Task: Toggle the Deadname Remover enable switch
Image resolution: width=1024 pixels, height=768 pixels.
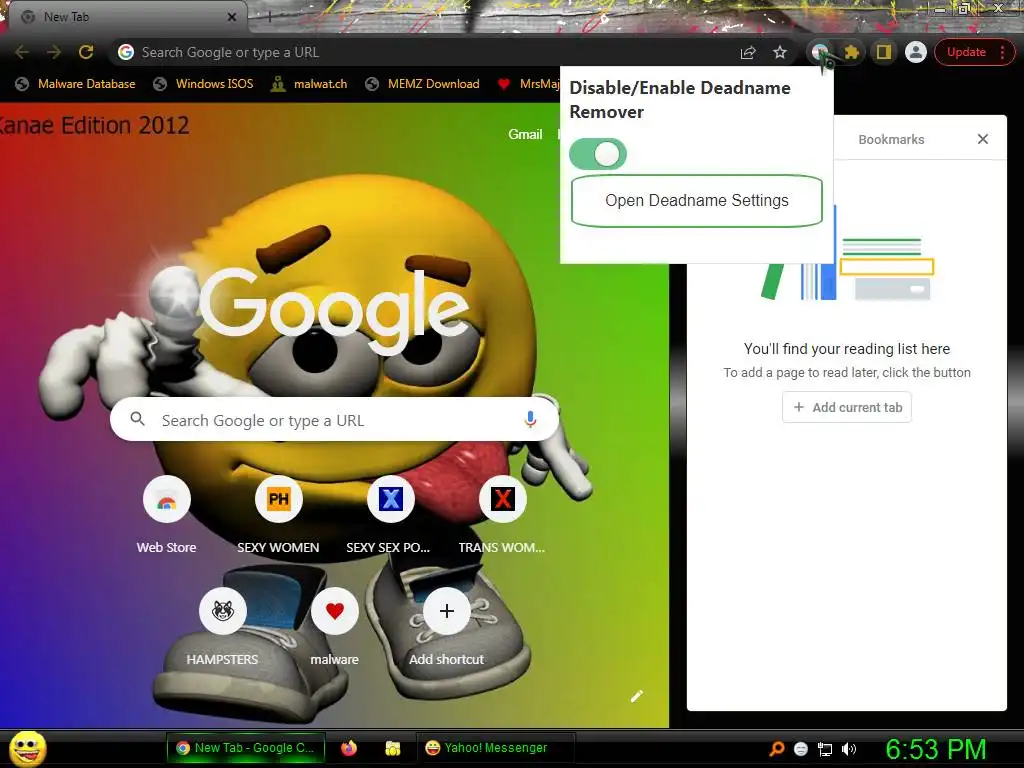Action: point(598,154)
